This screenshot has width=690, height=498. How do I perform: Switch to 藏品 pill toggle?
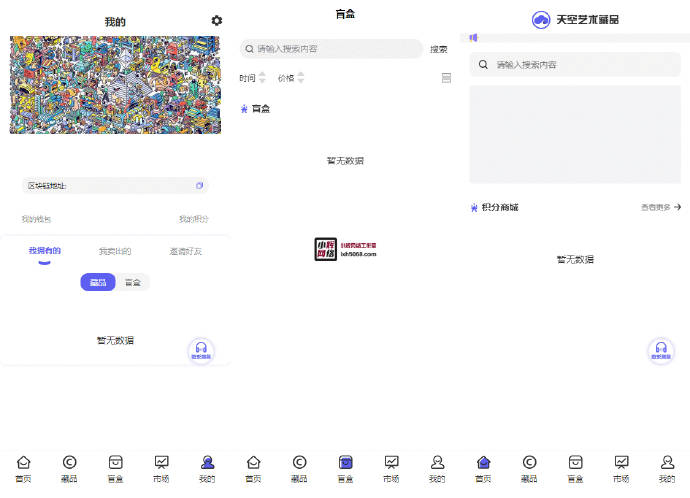point(98,282)
